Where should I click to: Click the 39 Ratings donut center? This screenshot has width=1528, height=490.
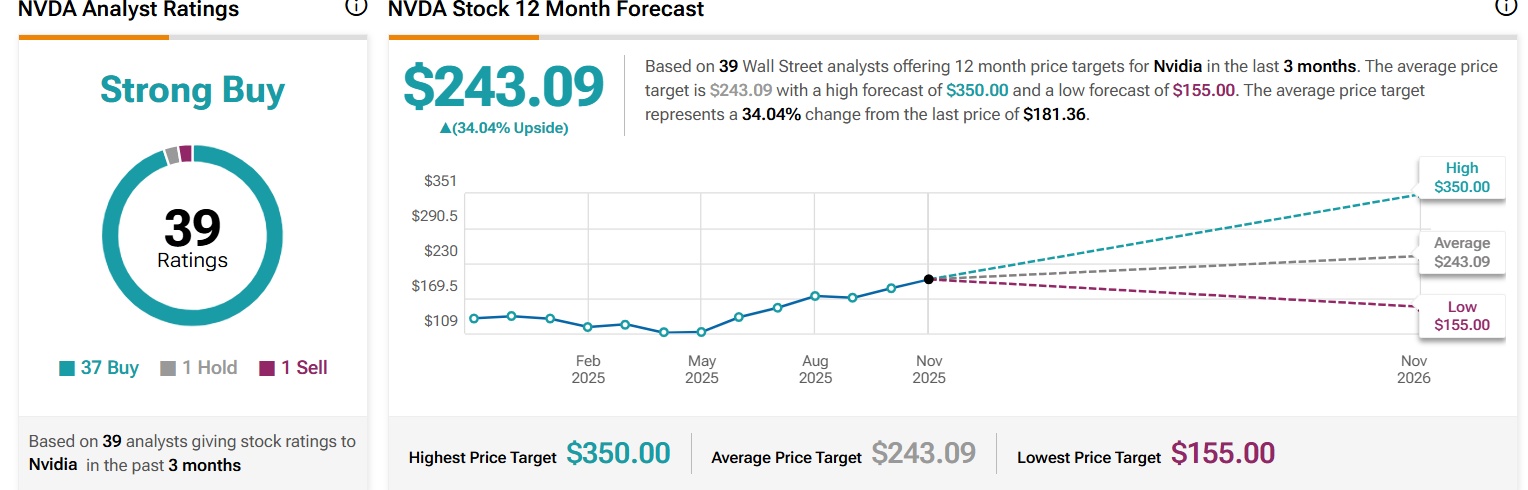192,236
